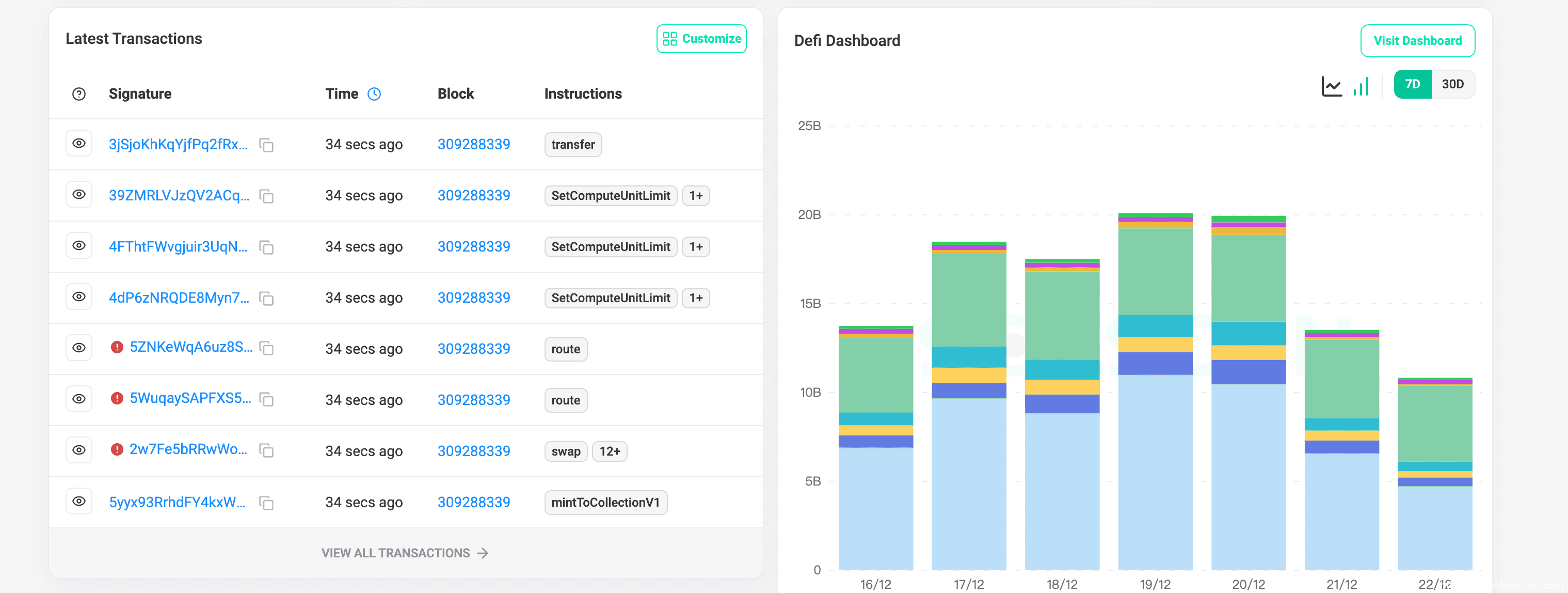Screen dimensions: 1568x593
Task: Click the clock icon beside Time
Action: pyautogui.click(x=374, y=94)
